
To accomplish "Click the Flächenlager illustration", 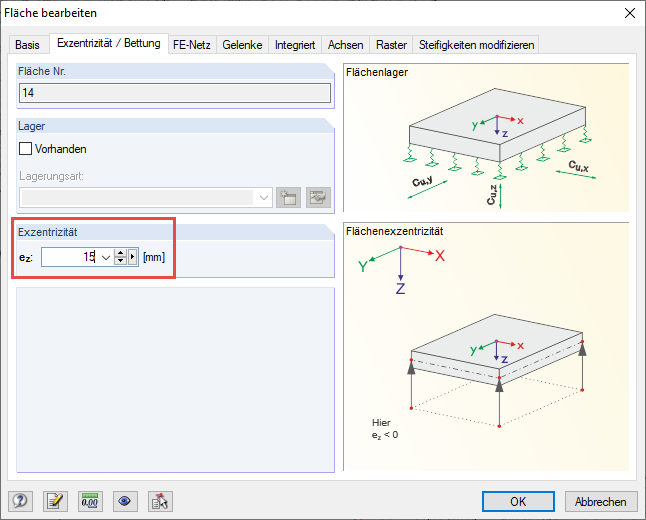I will 486,138.
